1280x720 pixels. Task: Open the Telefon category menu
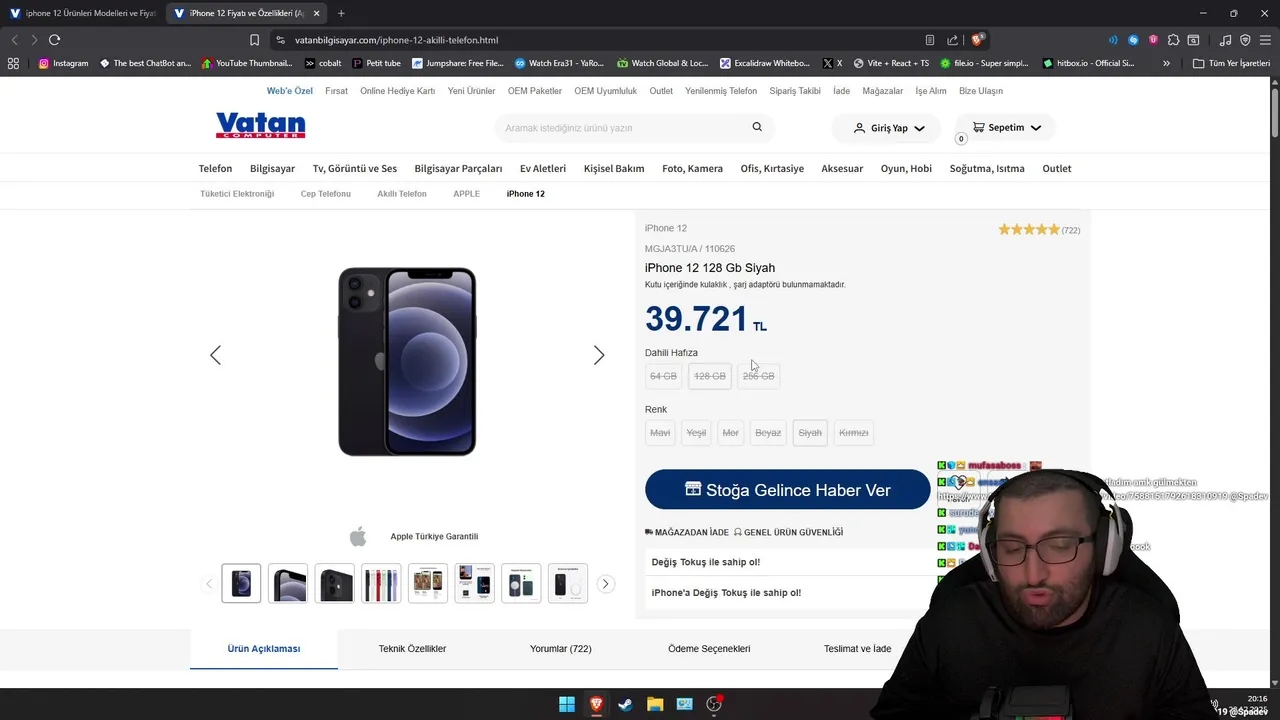coord(215,168)
